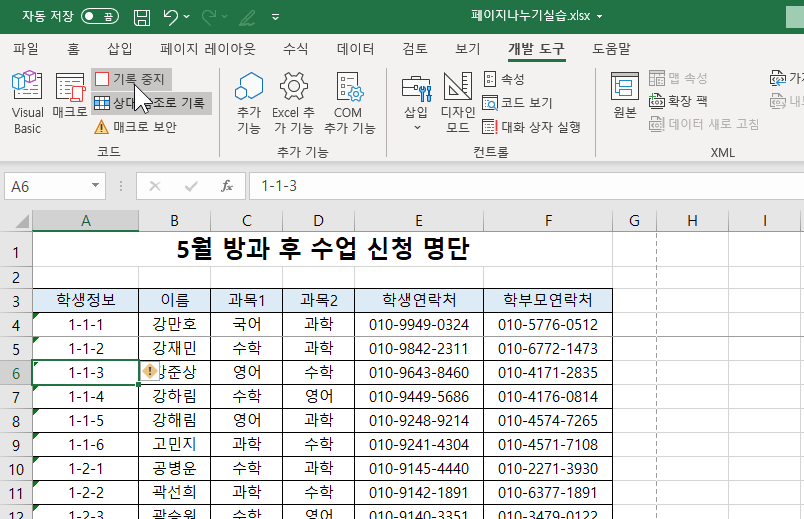Click 기록 중지 to stop recording
Viewport: 804px width, 519px height.
coord(131,79)
